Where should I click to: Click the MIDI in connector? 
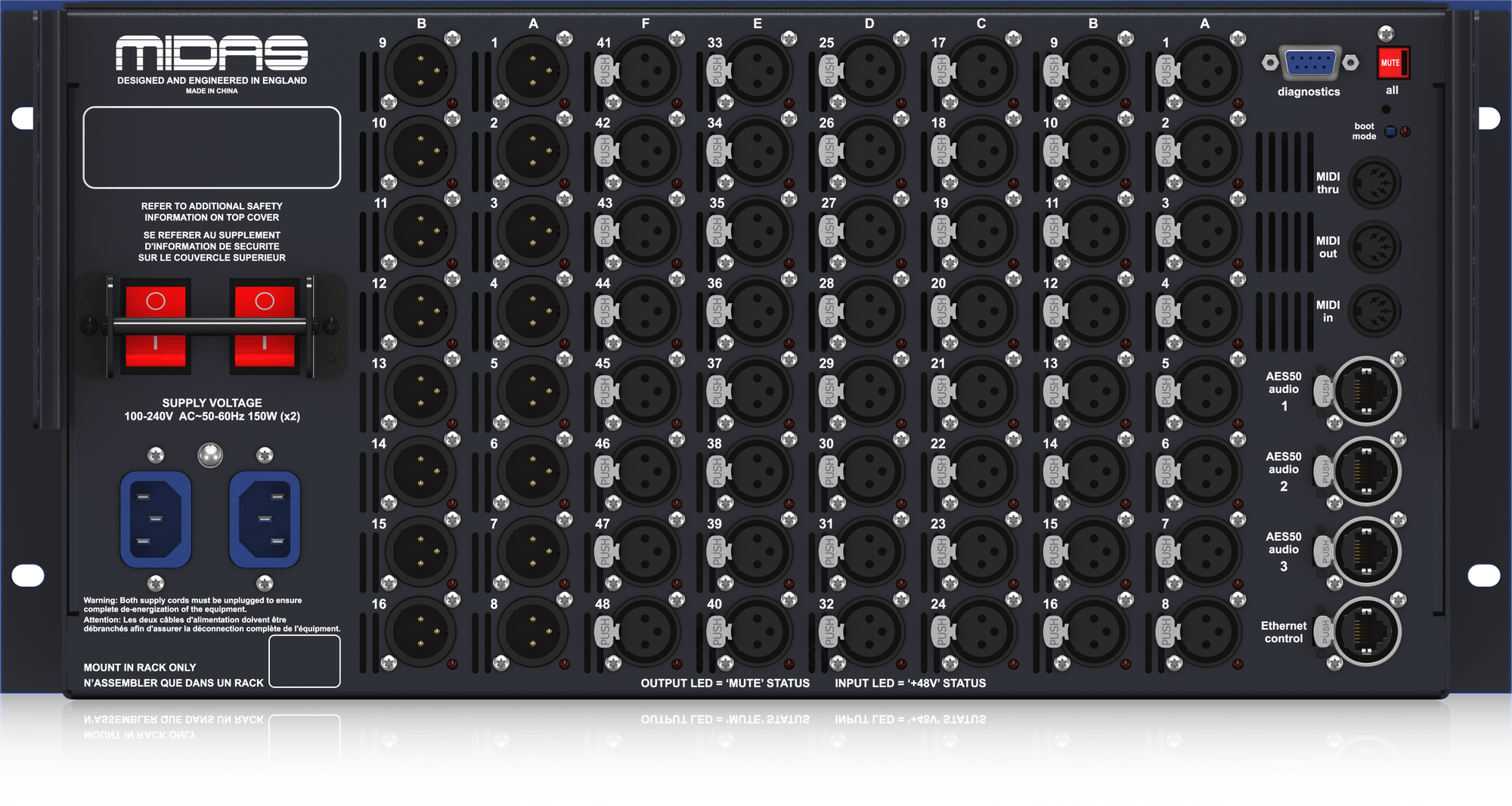coord(1374,311)
